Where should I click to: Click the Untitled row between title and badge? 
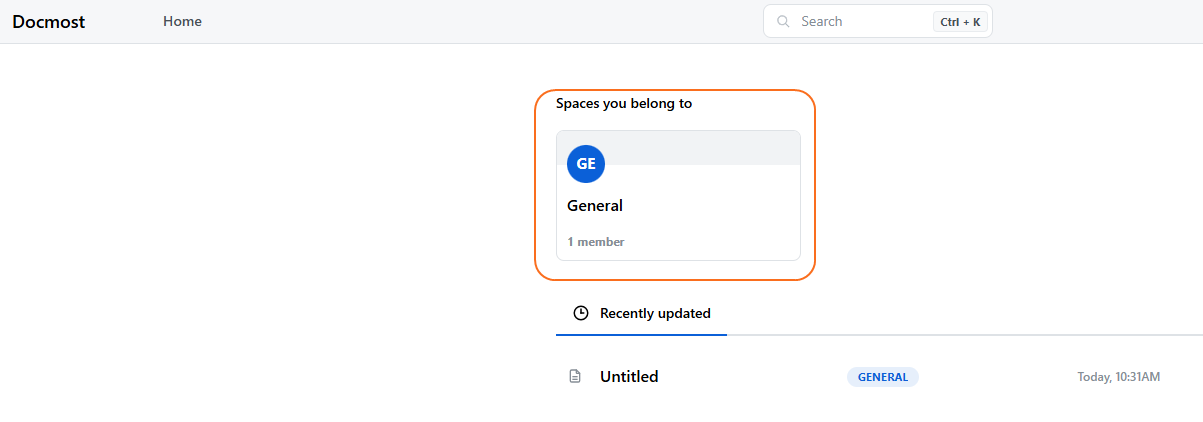750,377
